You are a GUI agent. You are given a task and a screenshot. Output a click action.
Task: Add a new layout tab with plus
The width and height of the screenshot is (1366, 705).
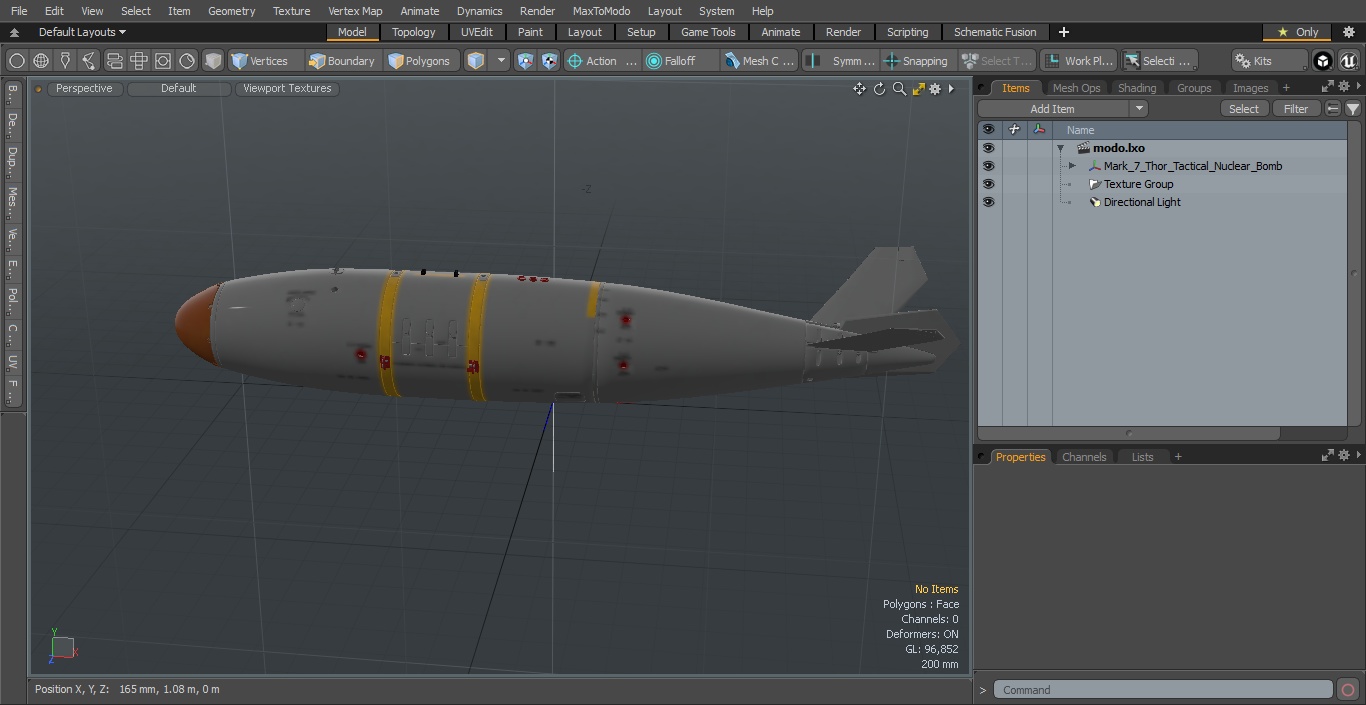pyautogui.click(x=1063, y=32)
